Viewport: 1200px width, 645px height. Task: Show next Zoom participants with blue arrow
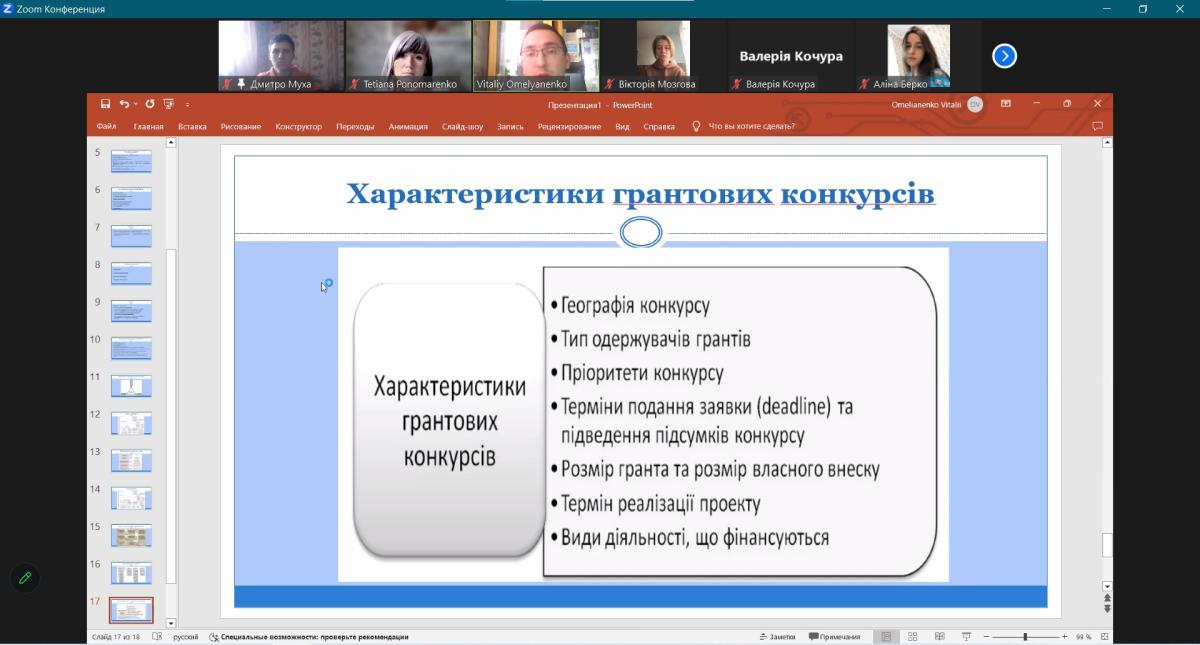[1004, 56]
